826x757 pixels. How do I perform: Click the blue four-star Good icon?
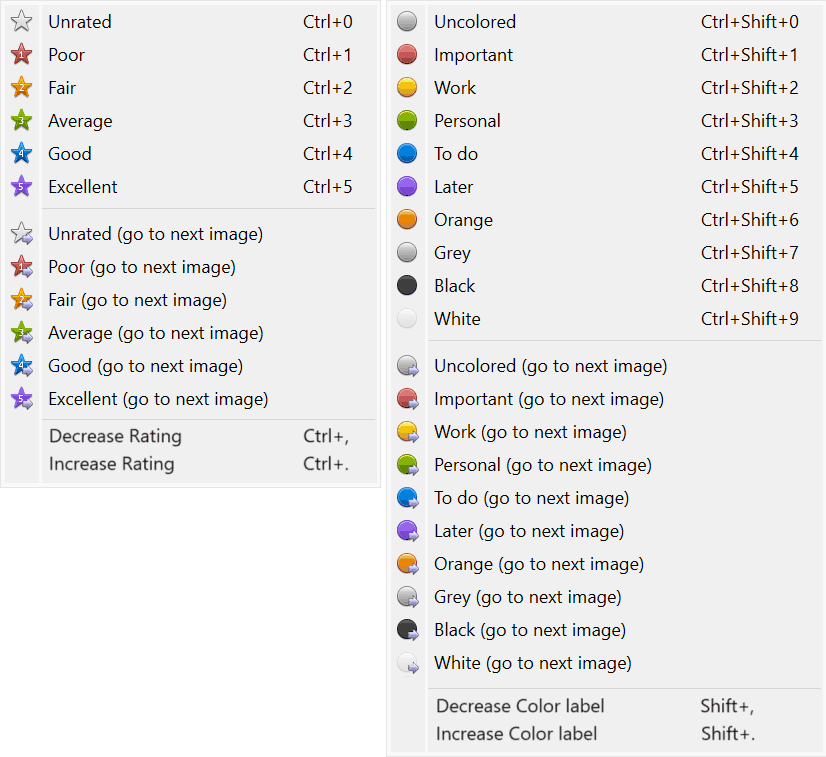click(21, 154)
